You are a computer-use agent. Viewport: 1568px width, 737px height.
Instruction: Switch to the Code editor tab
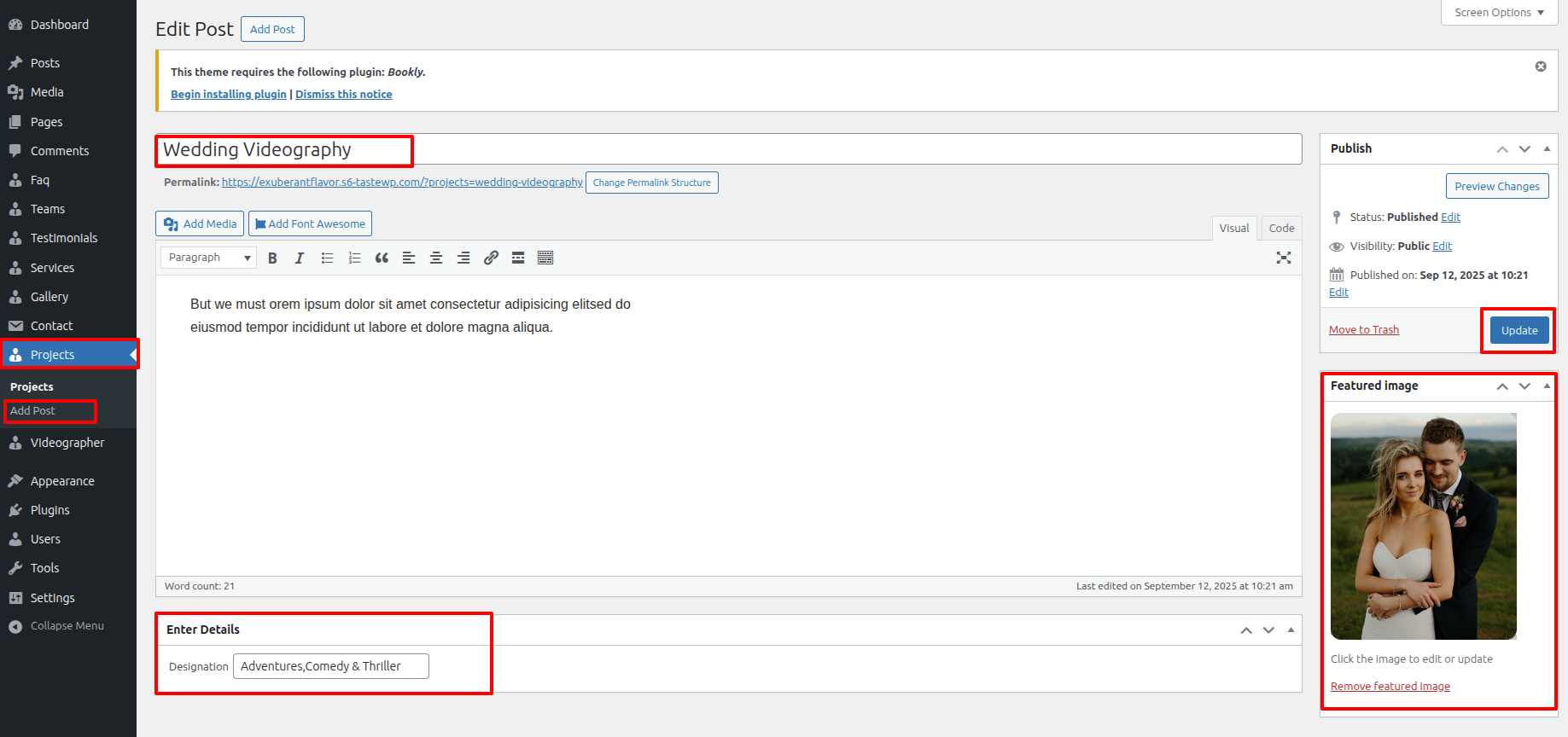1281,228
